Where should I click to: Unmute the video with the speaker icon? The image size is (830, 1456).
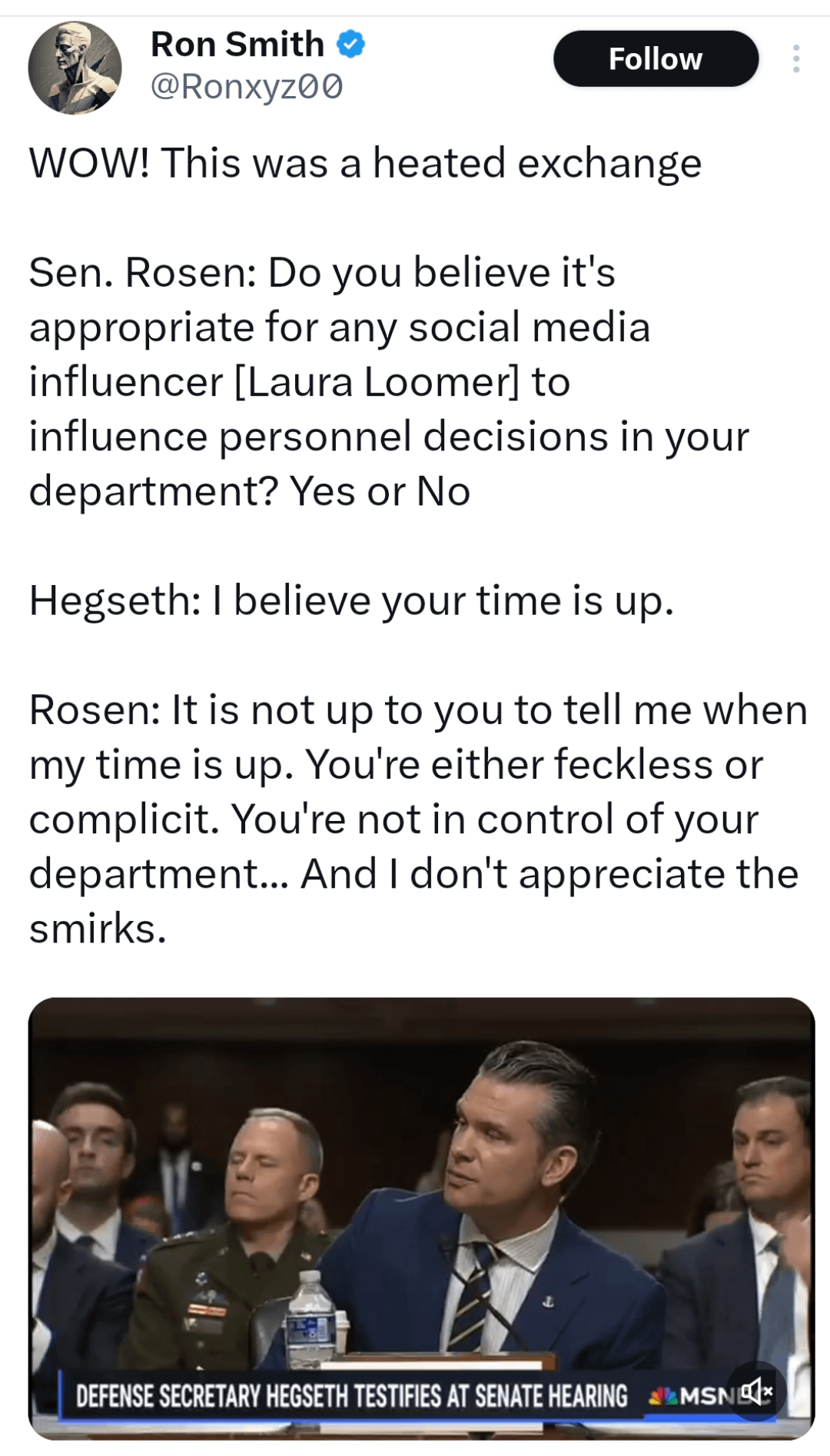point(756,1391)
